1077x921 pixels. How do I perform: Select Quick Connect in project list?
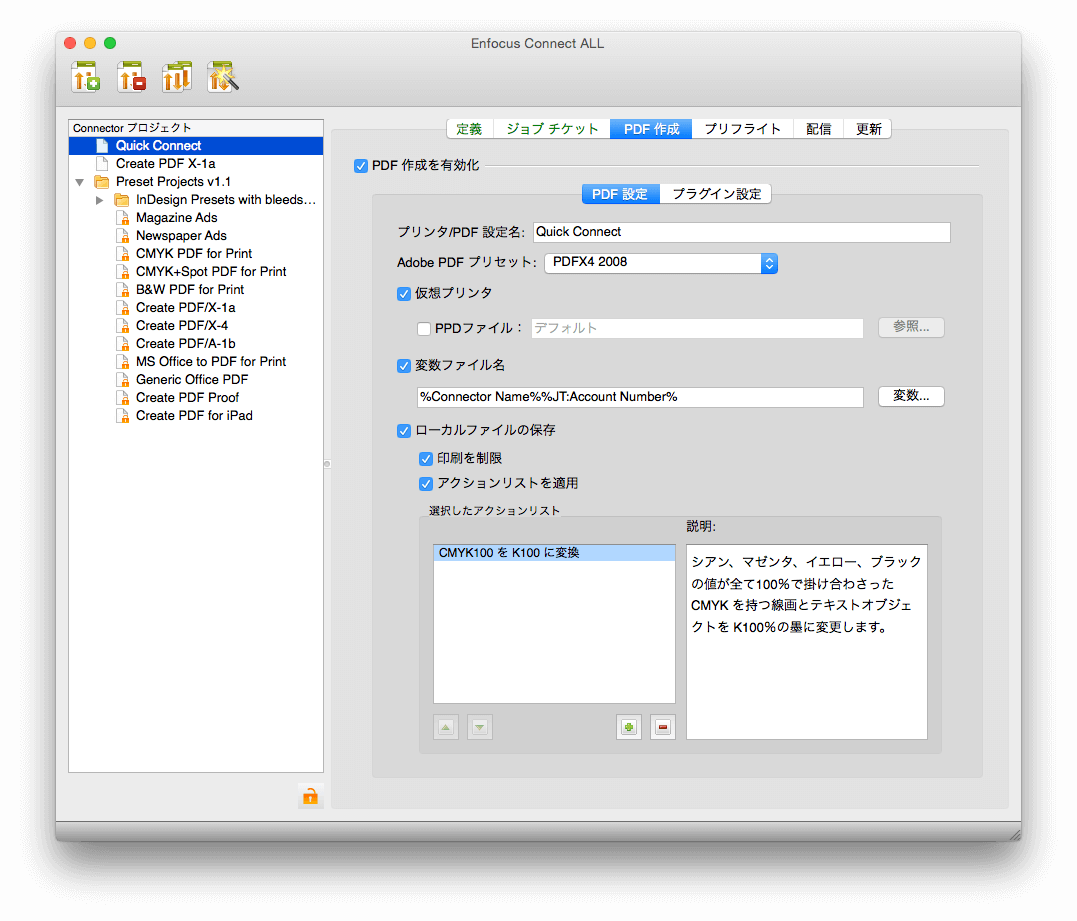196,146
